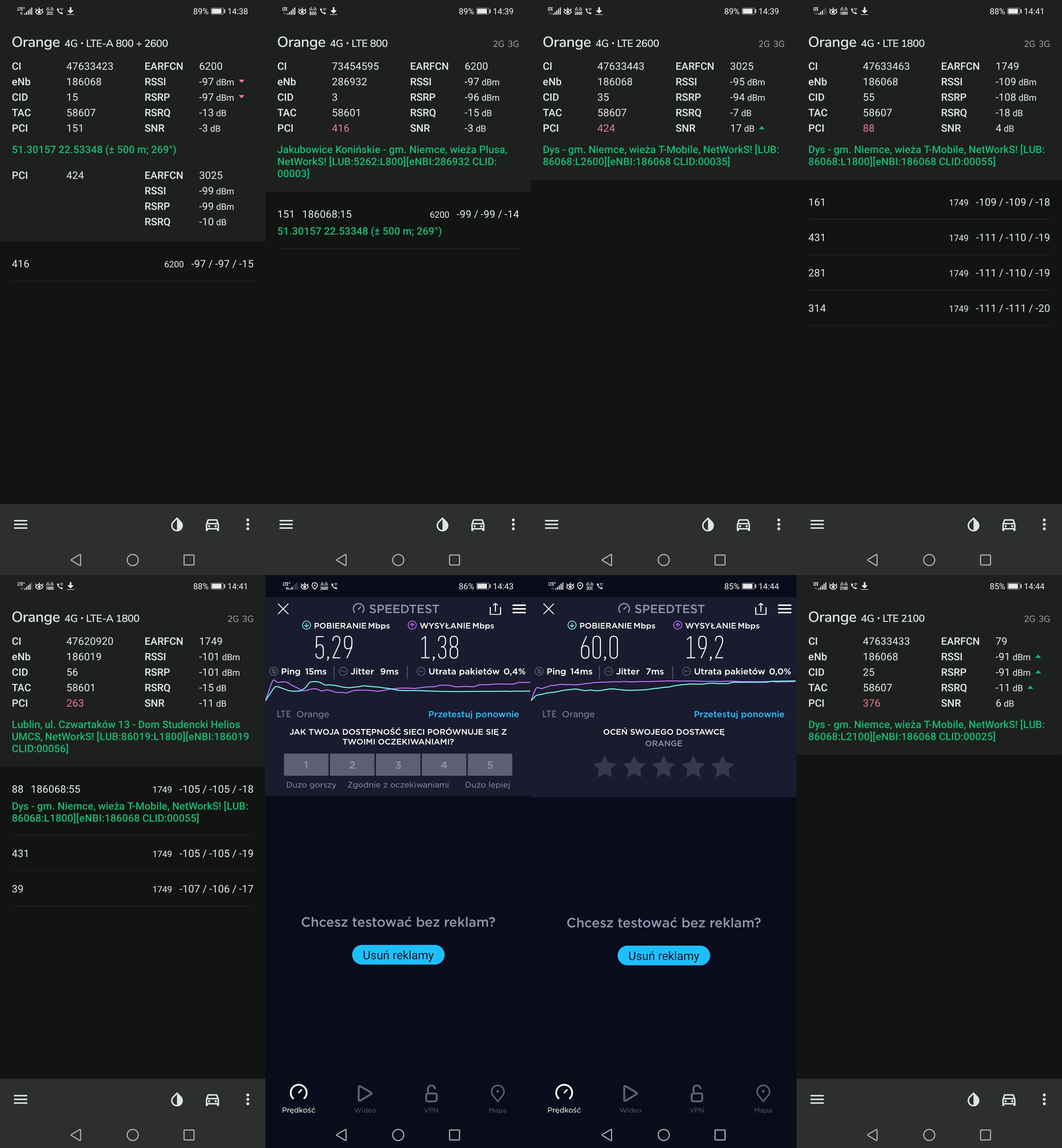The height and width of the screenshot is (1148, 1062).
Task: Share the 60,0 Mbps Speedtest result
Action: (761, 609)
